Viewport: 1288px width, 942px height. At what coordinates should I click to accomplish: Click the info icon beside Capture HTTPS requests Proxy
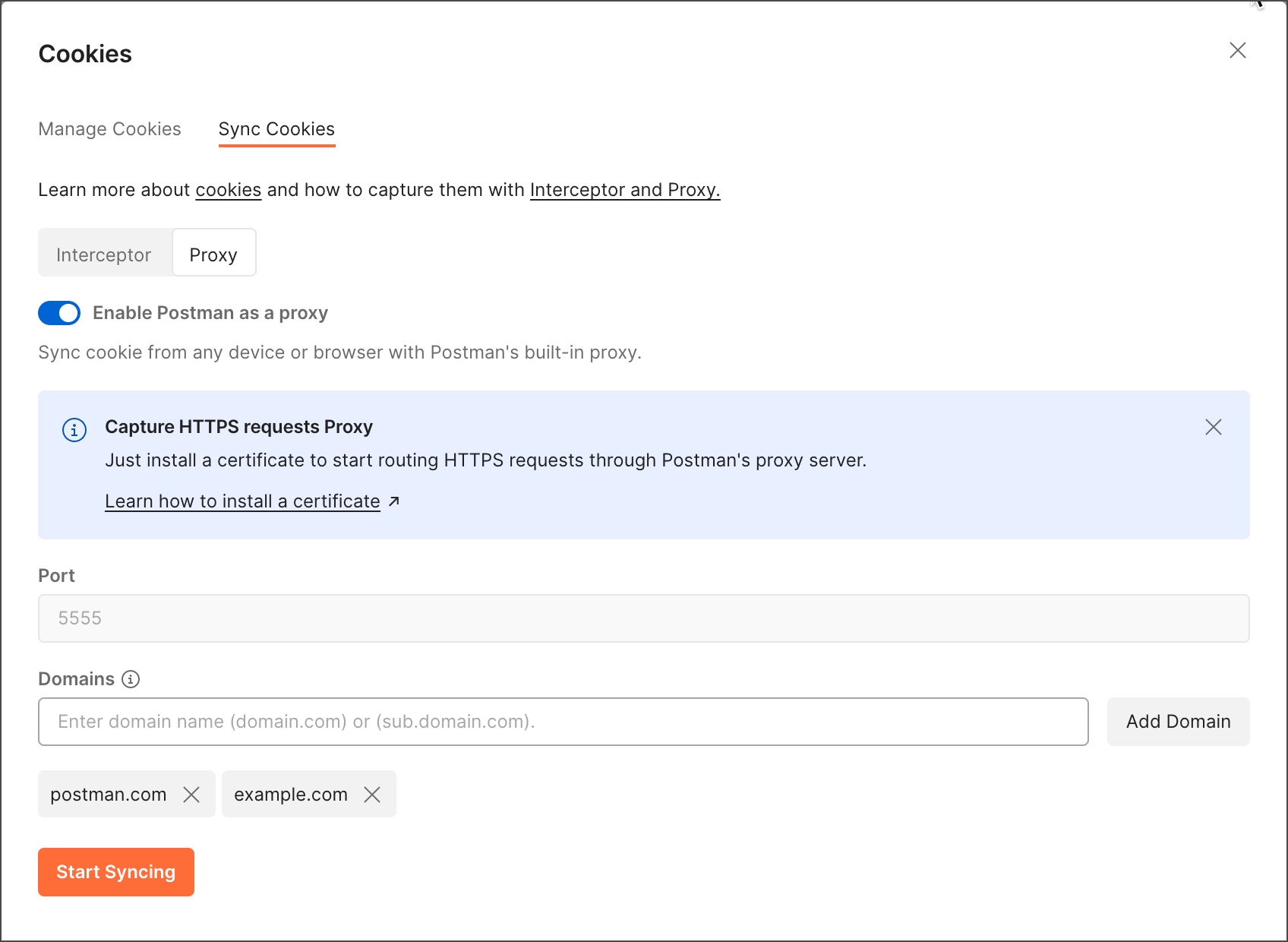[x=73, y=429]
